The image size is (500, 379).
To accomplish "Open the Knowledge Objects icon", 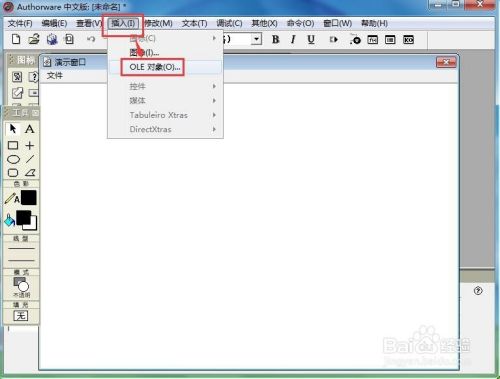I will (408, 40).
